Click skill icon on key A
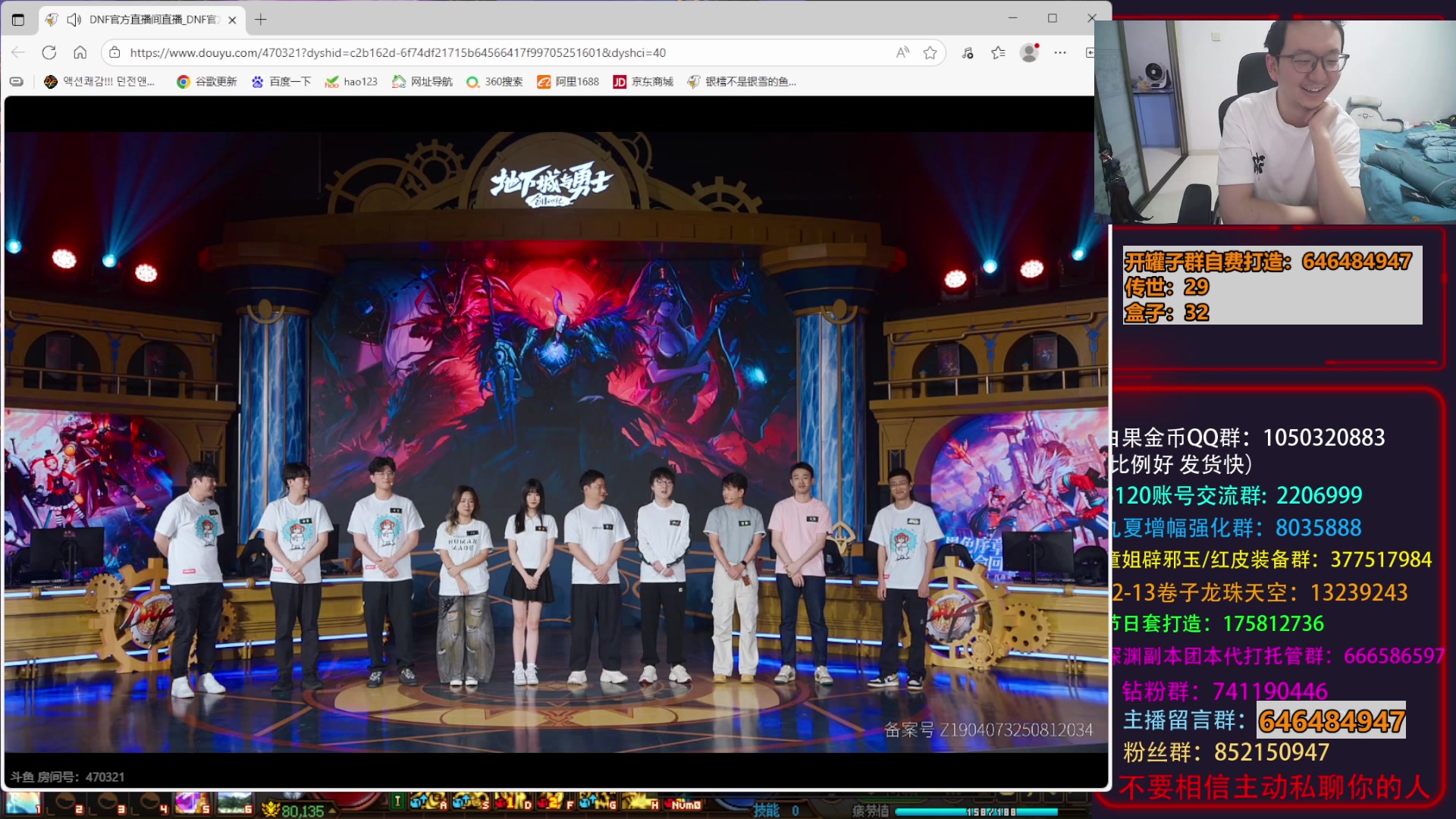Screen dimensions: 1456x819 428,802
